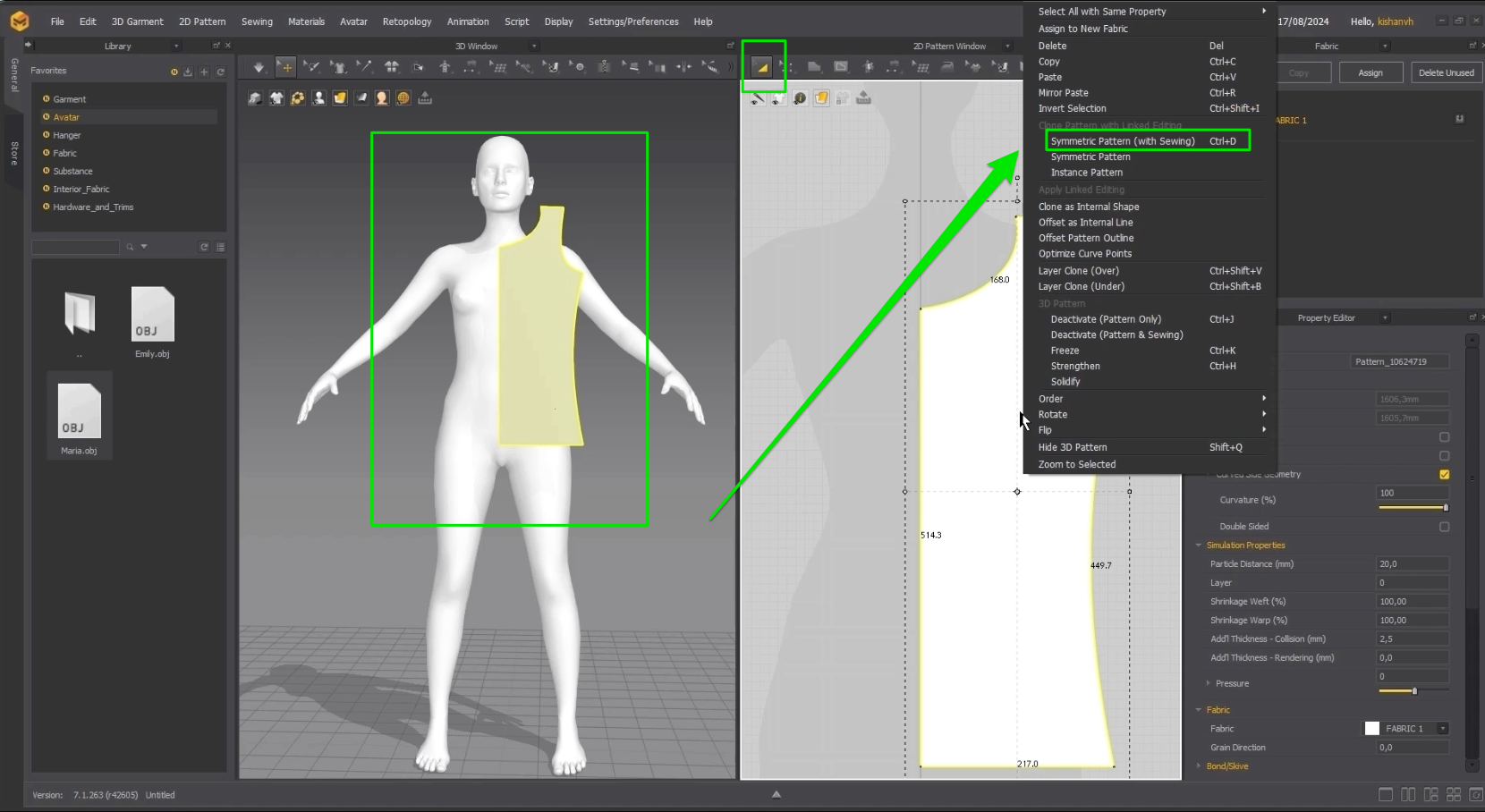Viewport: 1485px width, 812px height.
Task: Click the Delete Unused button
Action: [x=1446, y=72]
